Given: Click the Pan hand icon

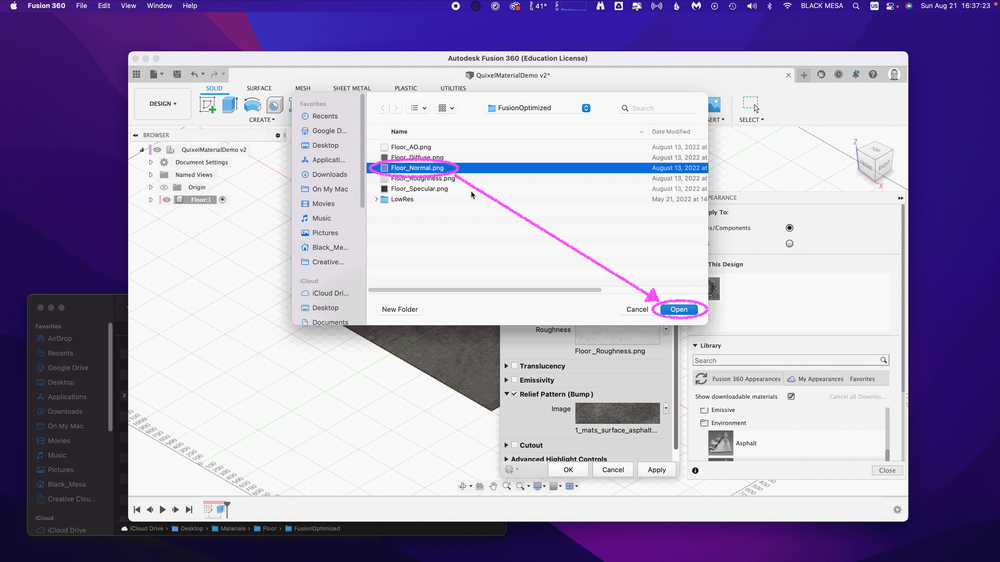Looking at the screenshot, I should click(493, 486).
